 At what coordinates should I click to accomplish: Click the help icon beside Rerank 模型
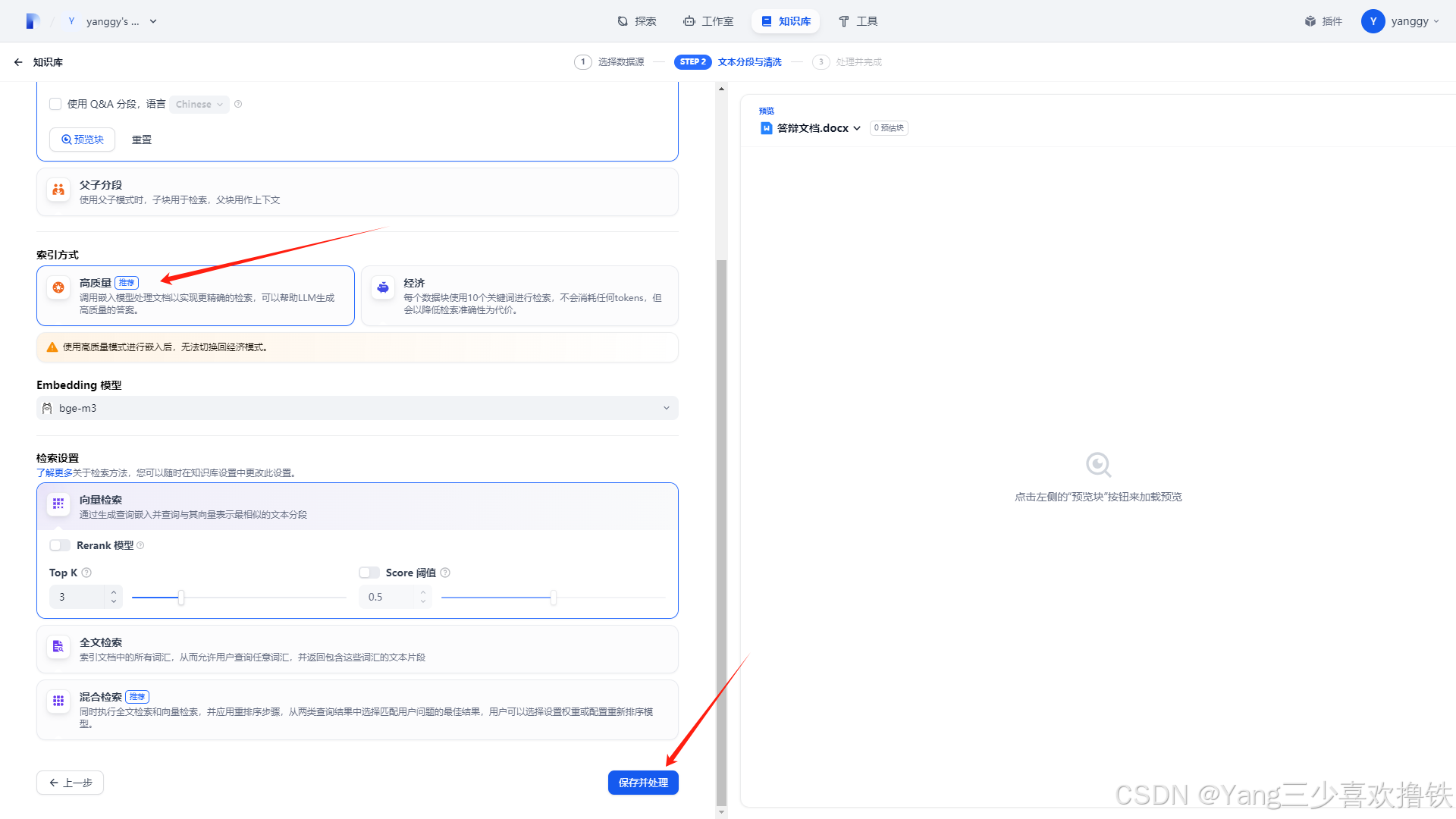pyautogui.click(x=140, y=545)
